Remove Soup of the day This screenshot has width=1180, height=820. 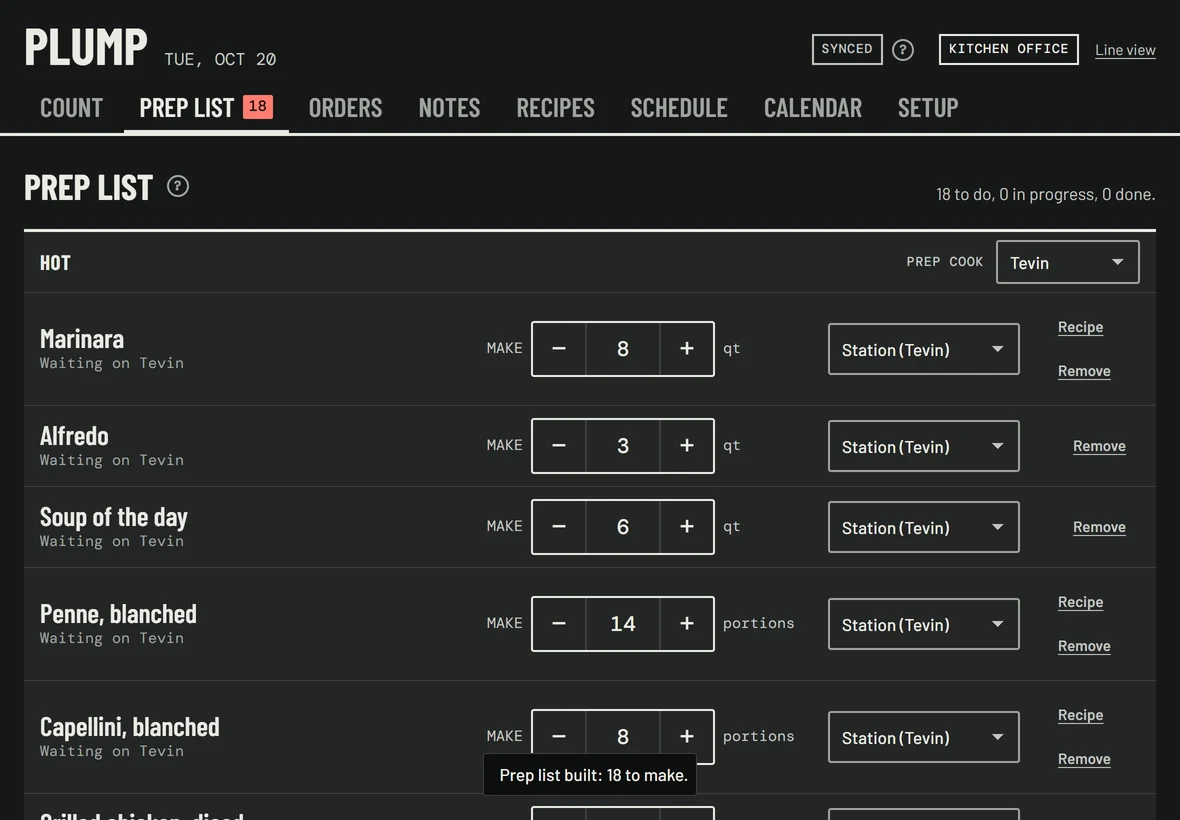pyautogui.click(x=1099, y=527)
